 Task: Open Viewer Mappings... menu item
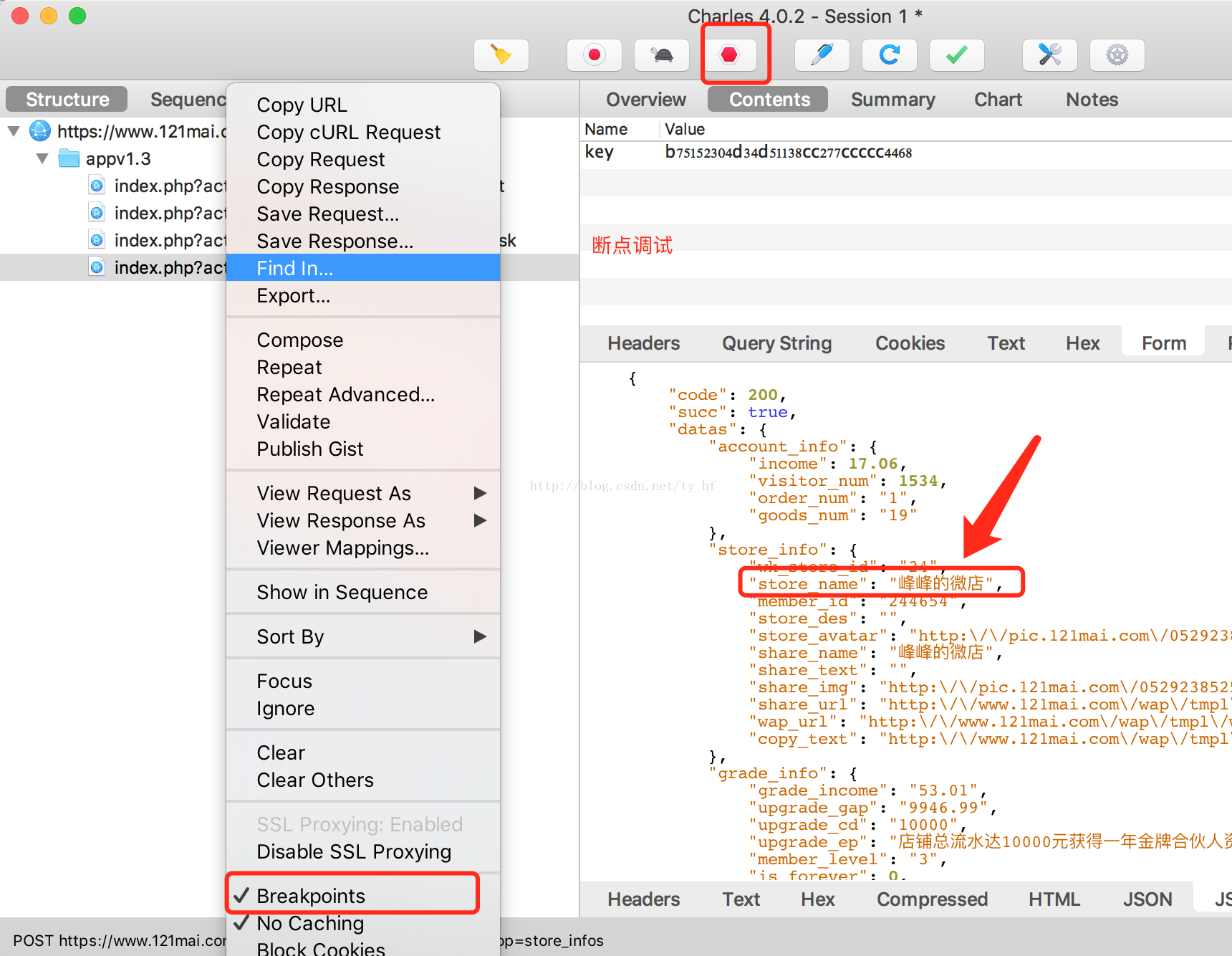click(x=363, y=548)
